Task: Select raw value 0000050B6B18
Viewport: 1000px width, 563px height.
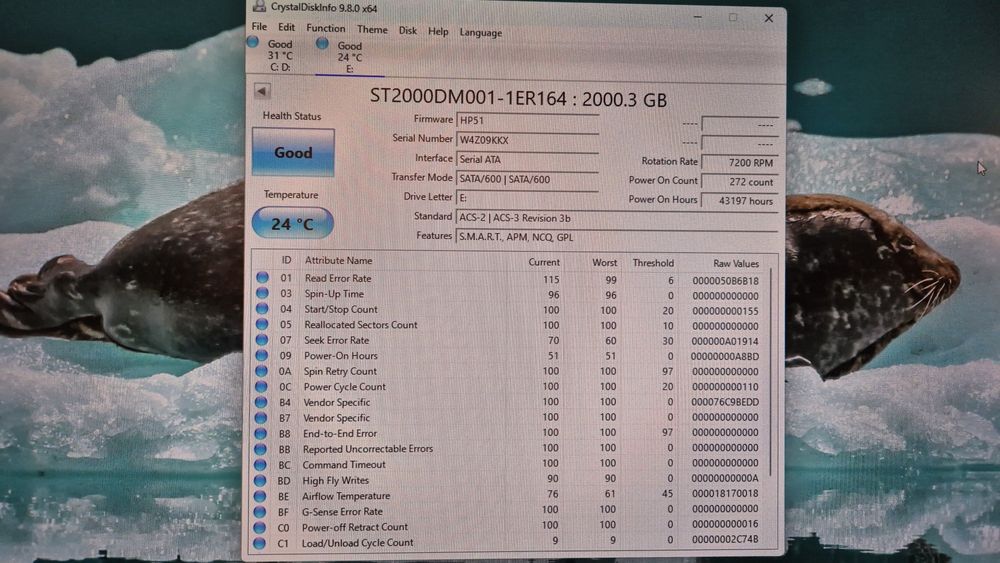Action: coord(725,281)
